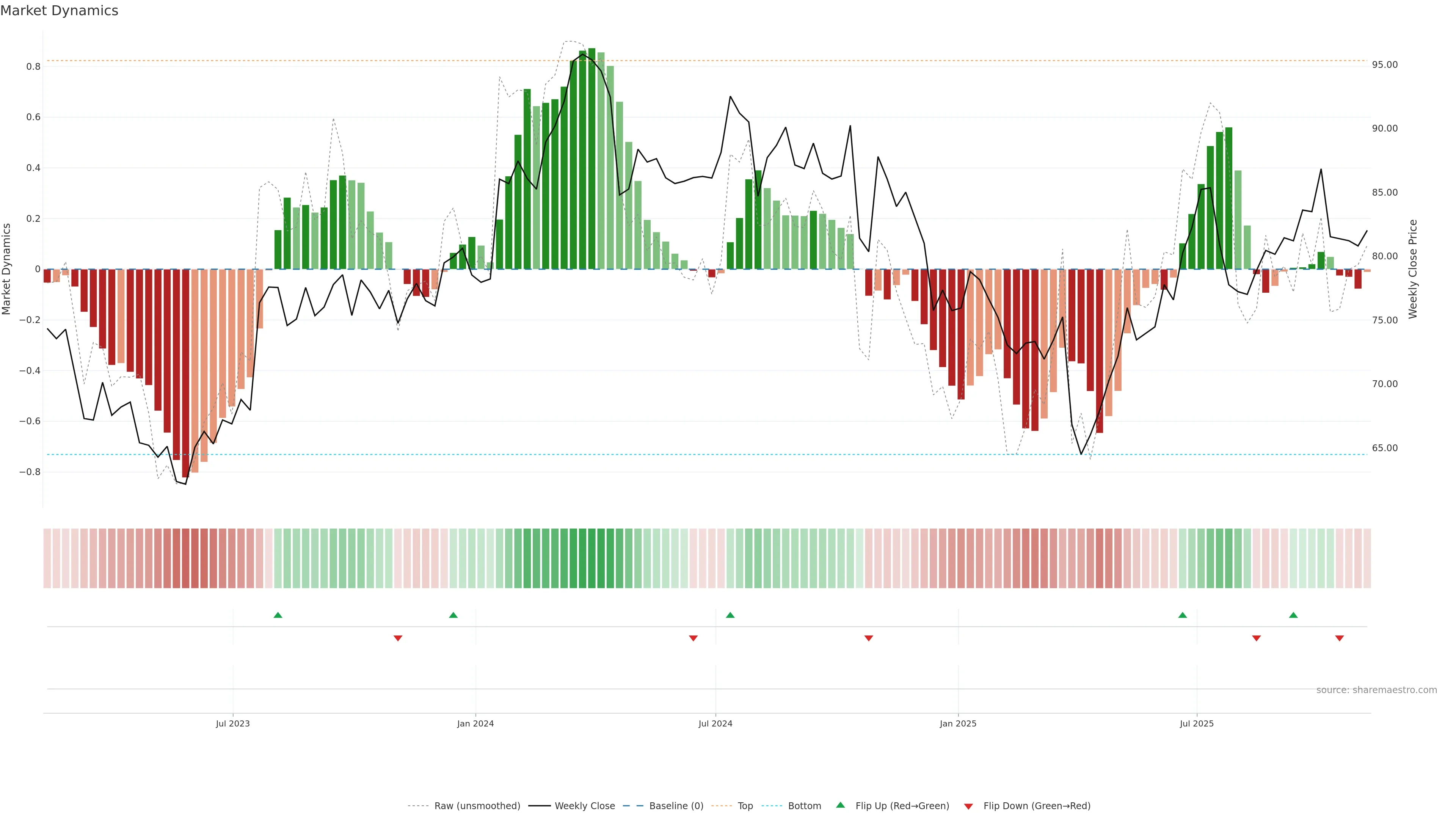Click the flip-down marker just before Jul 2024
Viewport: 1456px width, 819px height.
coord(693,638)
